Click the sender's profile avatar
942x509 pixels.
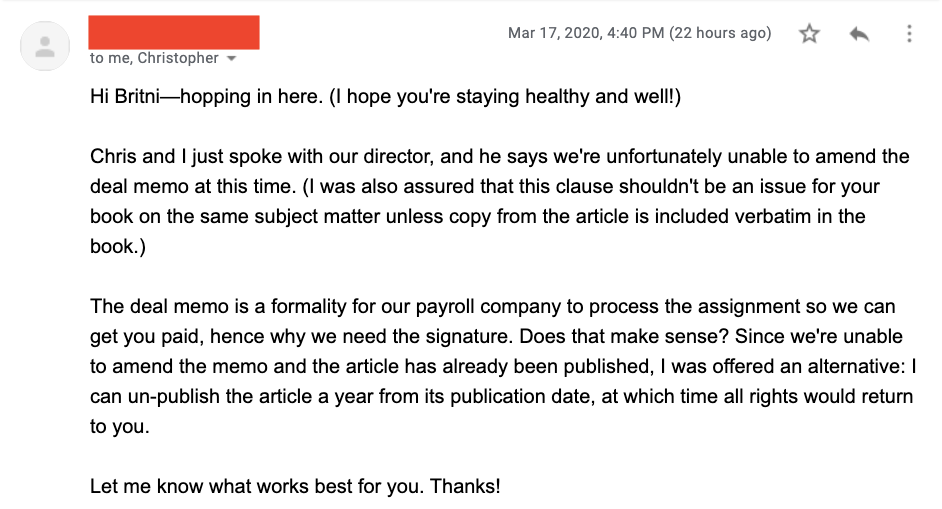point(45,46)
